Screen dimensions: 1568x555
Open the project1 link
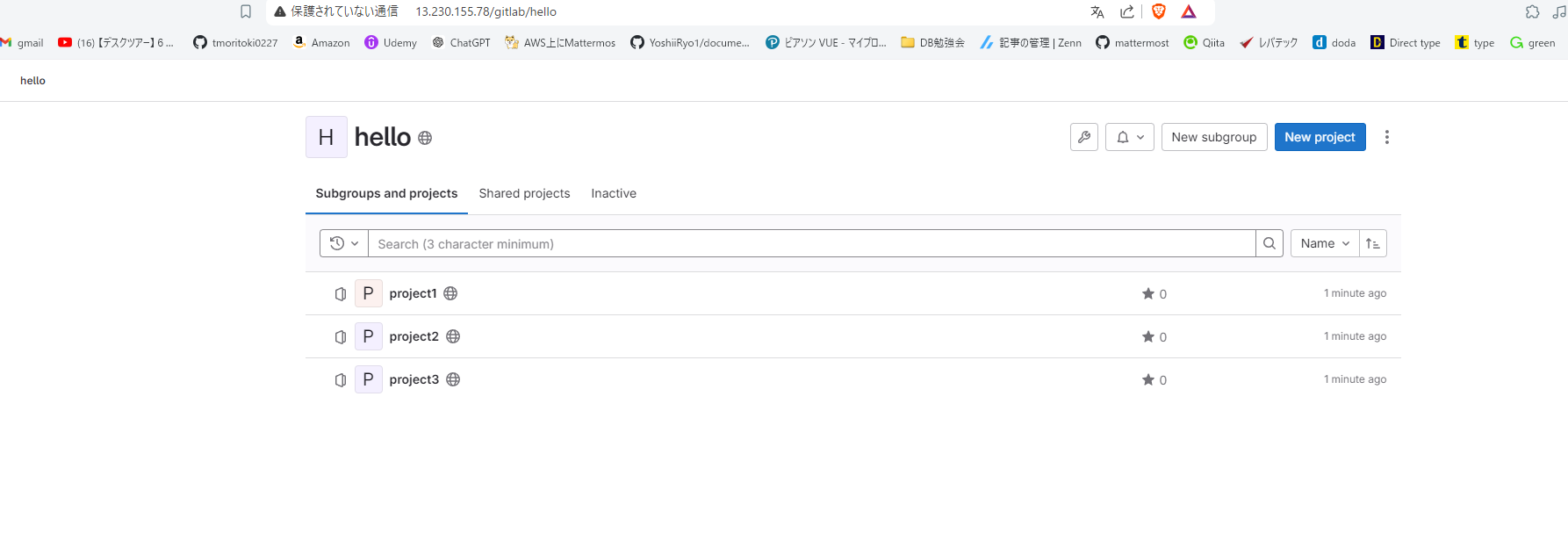(413, 293)
